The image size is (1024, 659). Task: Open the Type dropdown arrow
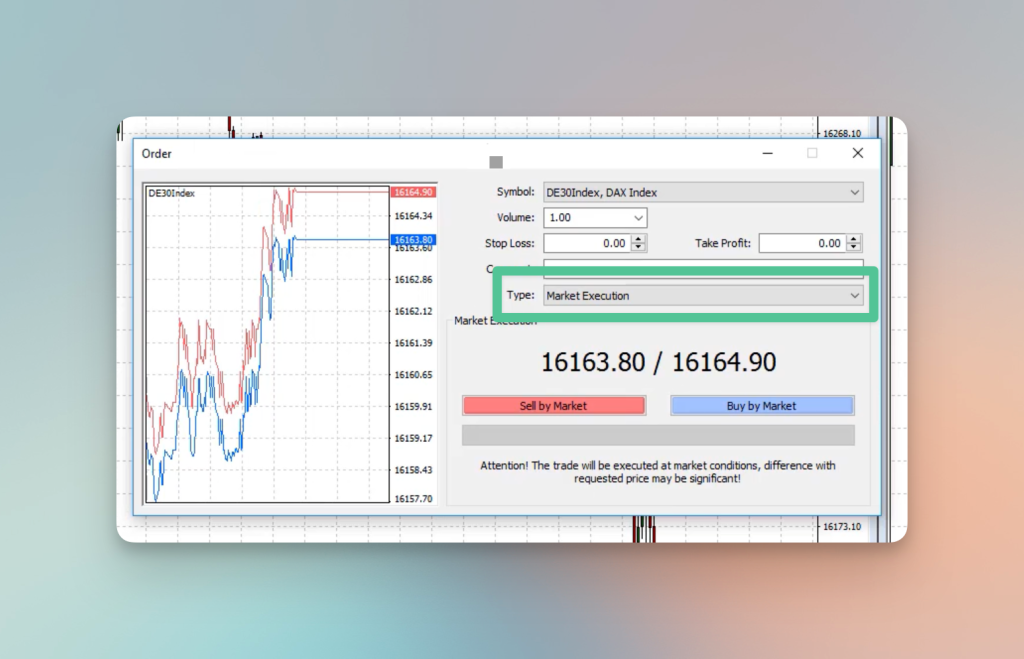point(854,296)
